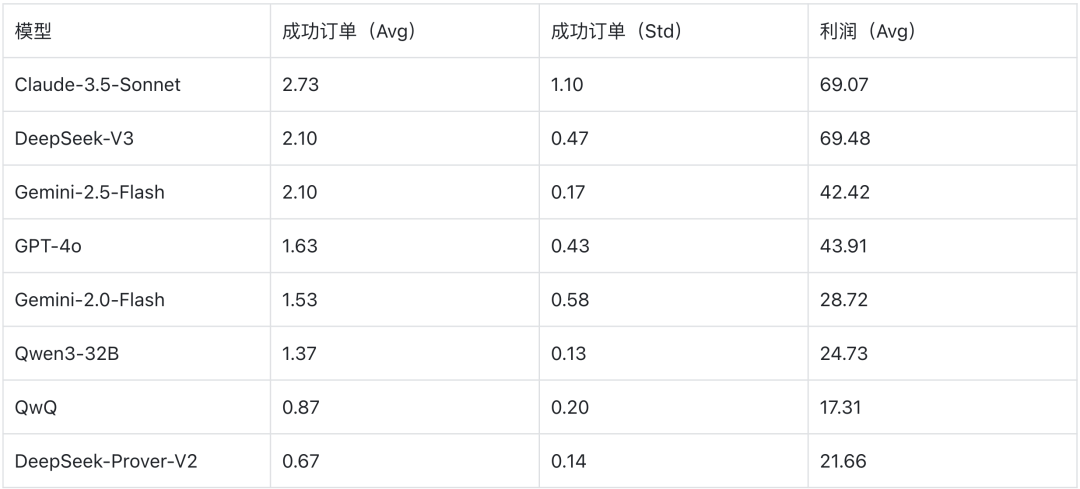Click the 模型 column header
Screen dimensions: 1080x489
[33, 31]
